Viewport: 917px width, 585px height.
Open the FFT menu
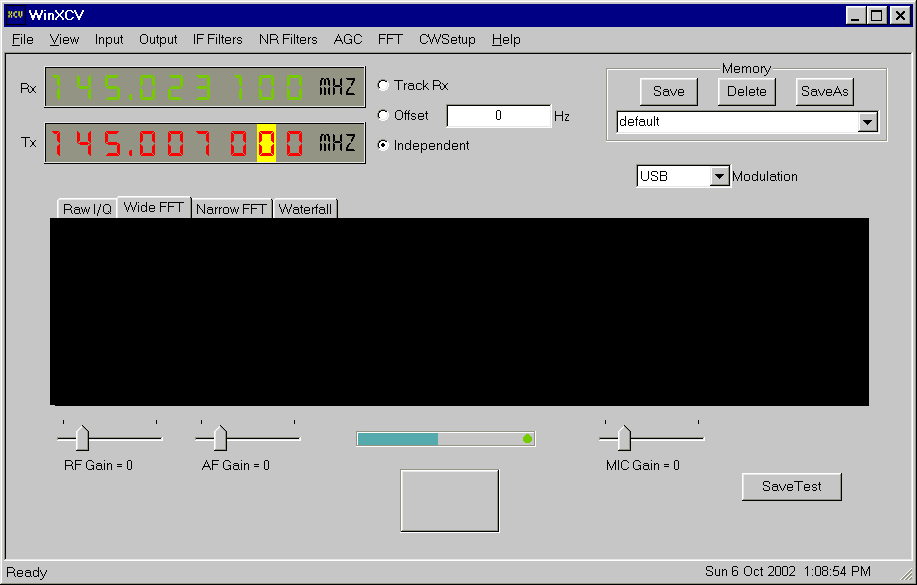coord(390,39)
